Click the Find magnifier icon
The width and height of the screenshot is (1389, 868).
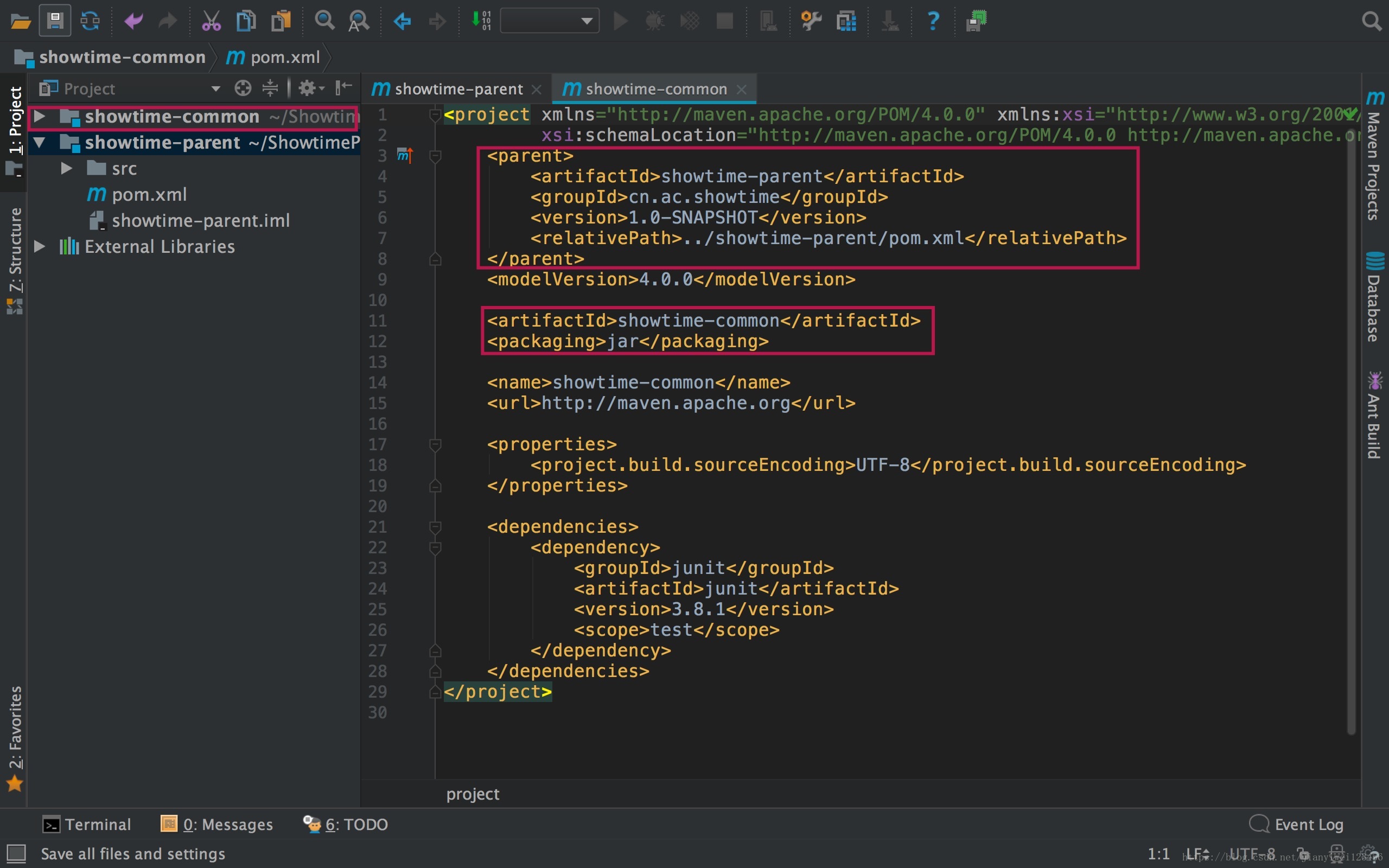[324, 21]
